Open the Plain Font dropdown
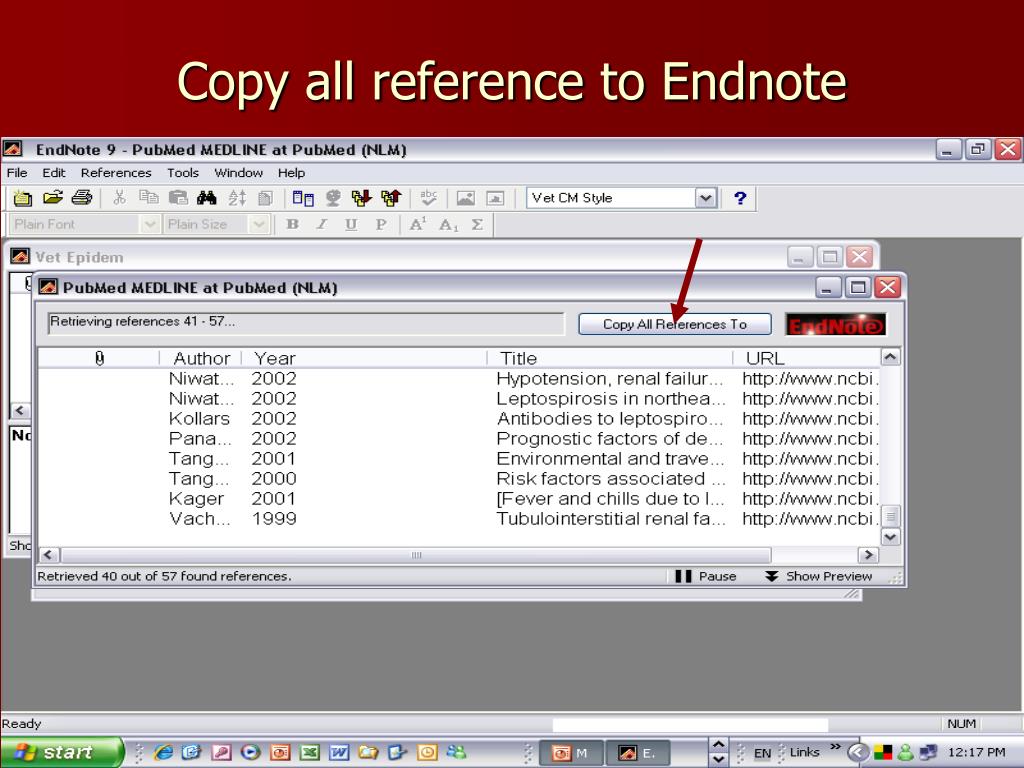1024x768 pixels. 150,224
